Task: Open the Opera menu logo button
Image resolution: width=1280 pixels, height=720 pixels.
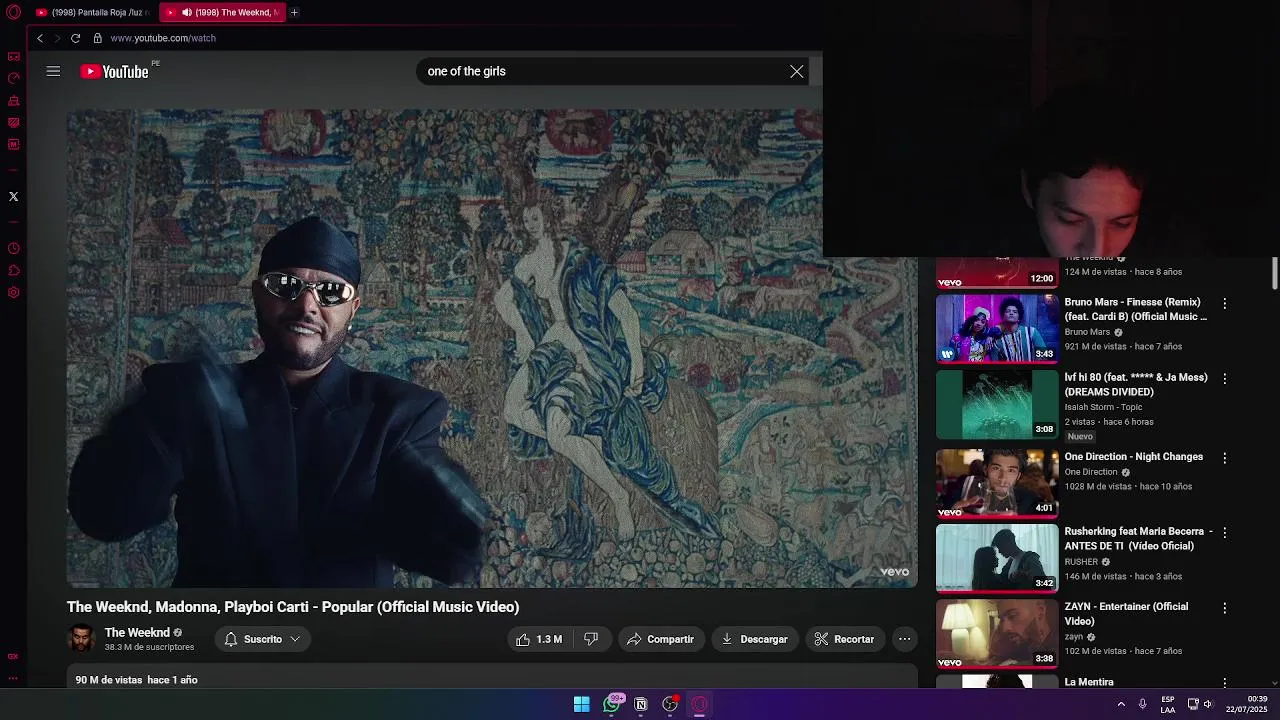Action: 14,12
